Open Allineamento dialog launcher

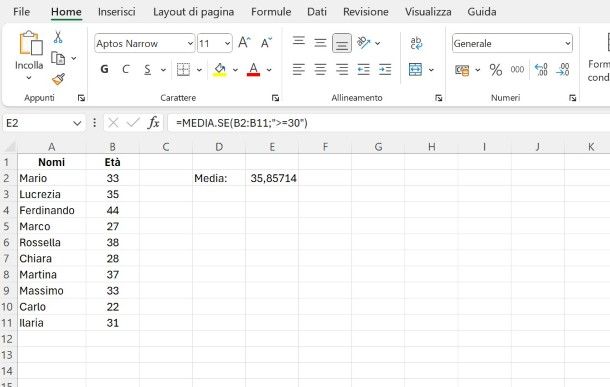click(438, 98)
